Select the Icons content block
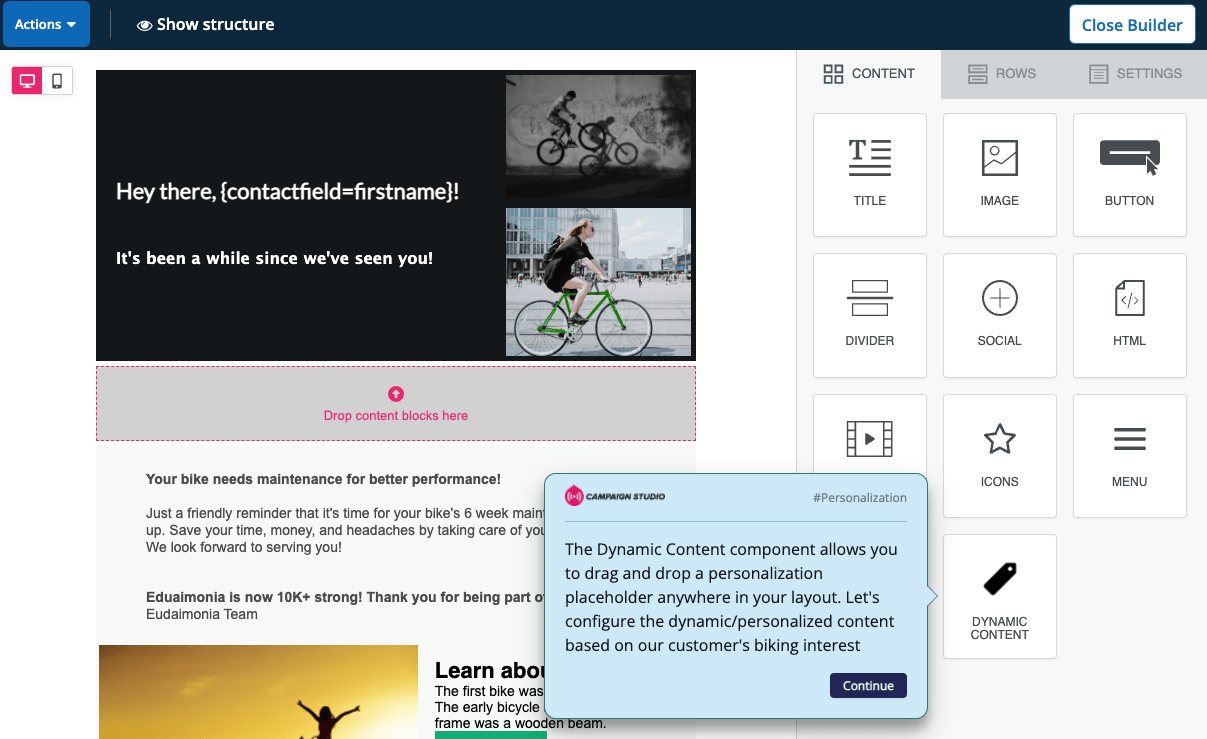 point(999,455)
